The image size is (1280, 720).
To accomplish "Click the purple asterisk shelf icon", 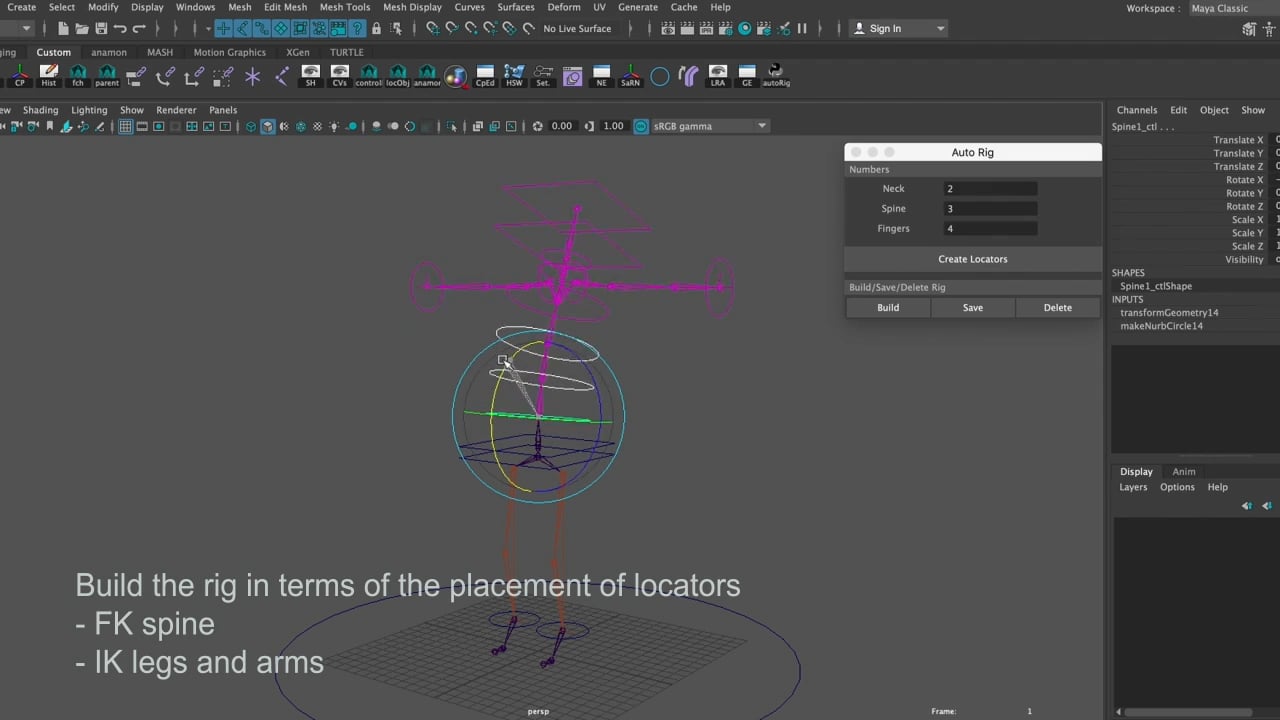I will [252, 75].
